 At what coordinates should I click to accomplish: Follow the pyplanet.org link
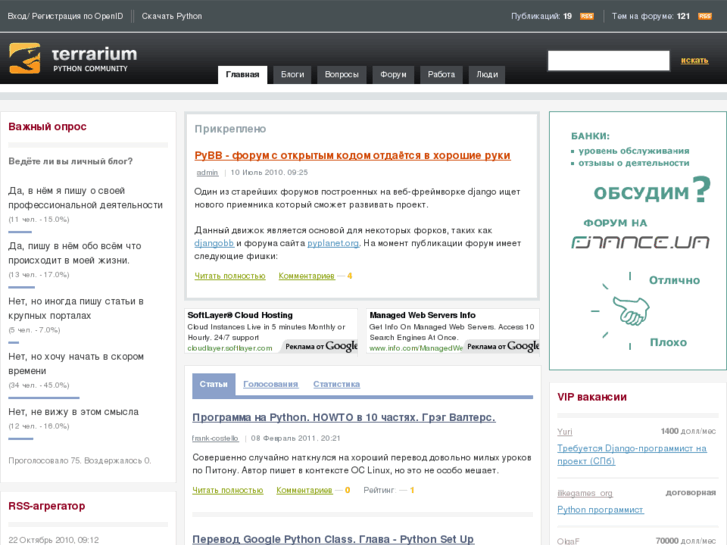333,243
